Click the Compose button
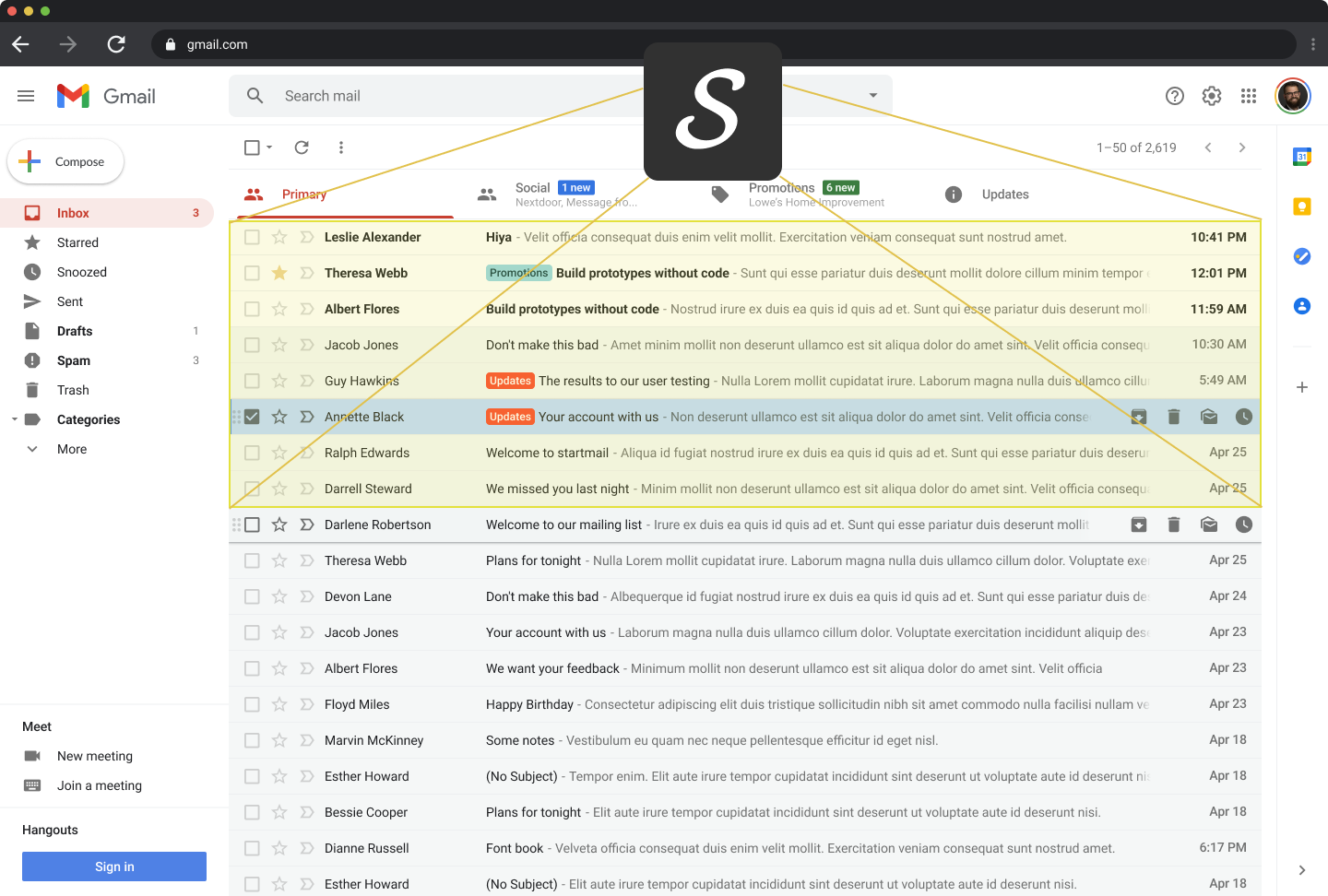1328x896 pixels. 65,161
